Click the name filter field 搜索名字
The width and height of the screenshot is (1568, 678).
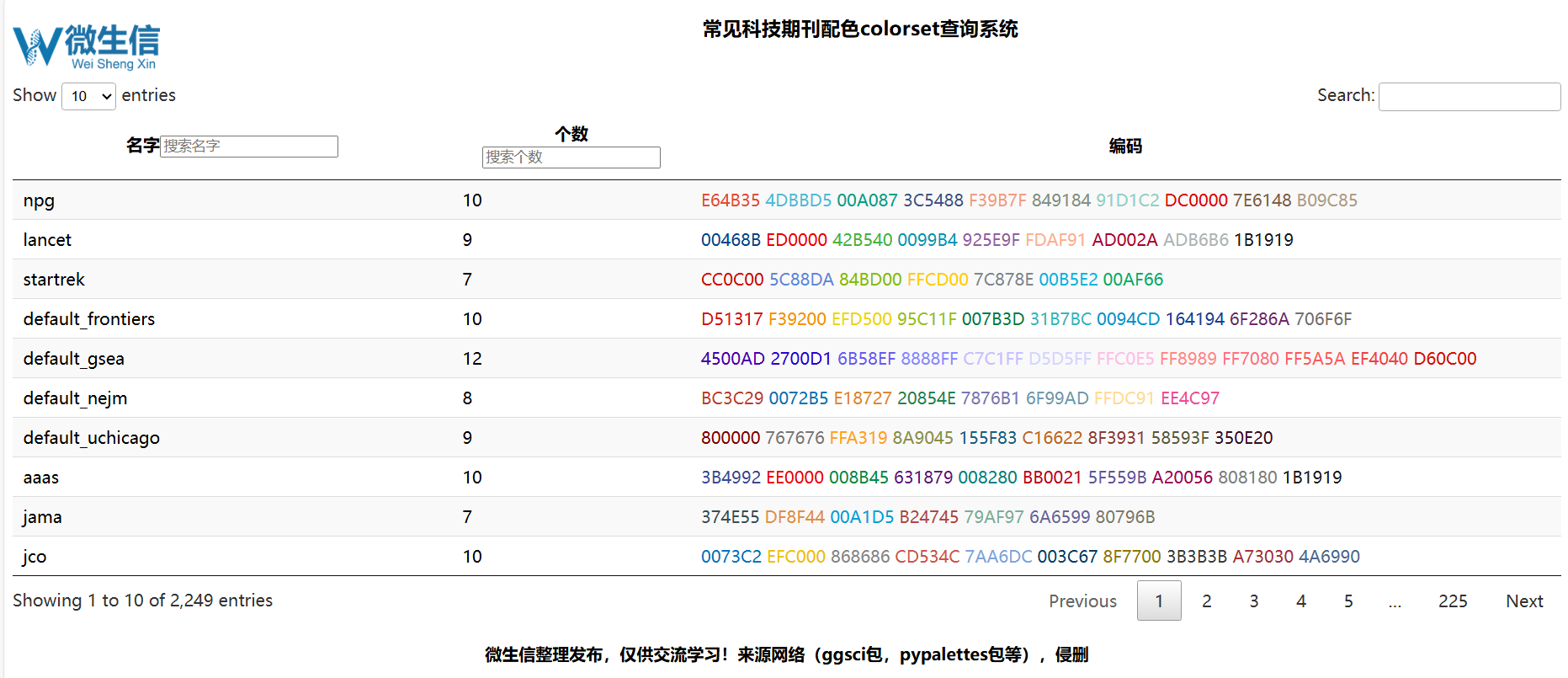pos(249,147)
